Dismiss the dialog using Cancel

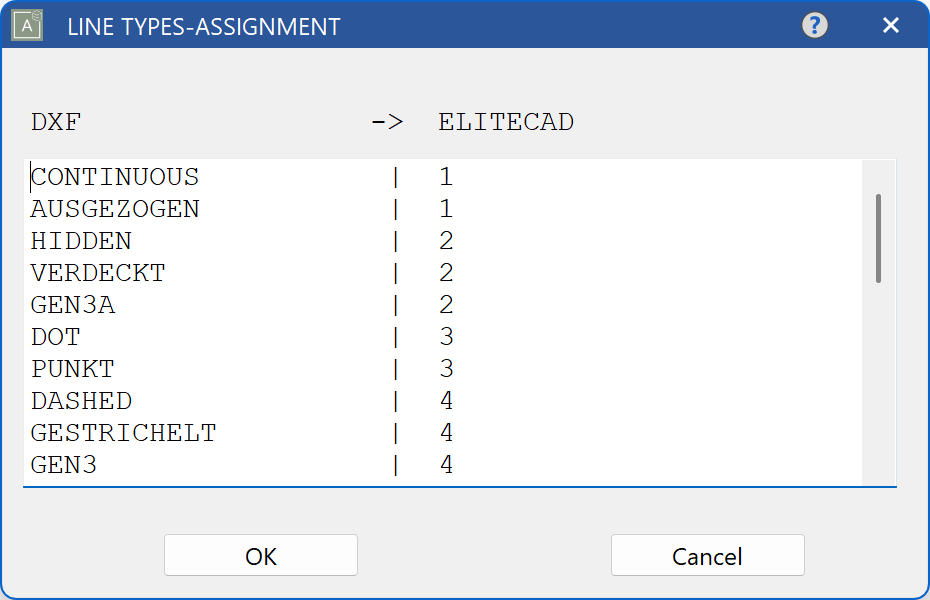(x=707, y=555)
